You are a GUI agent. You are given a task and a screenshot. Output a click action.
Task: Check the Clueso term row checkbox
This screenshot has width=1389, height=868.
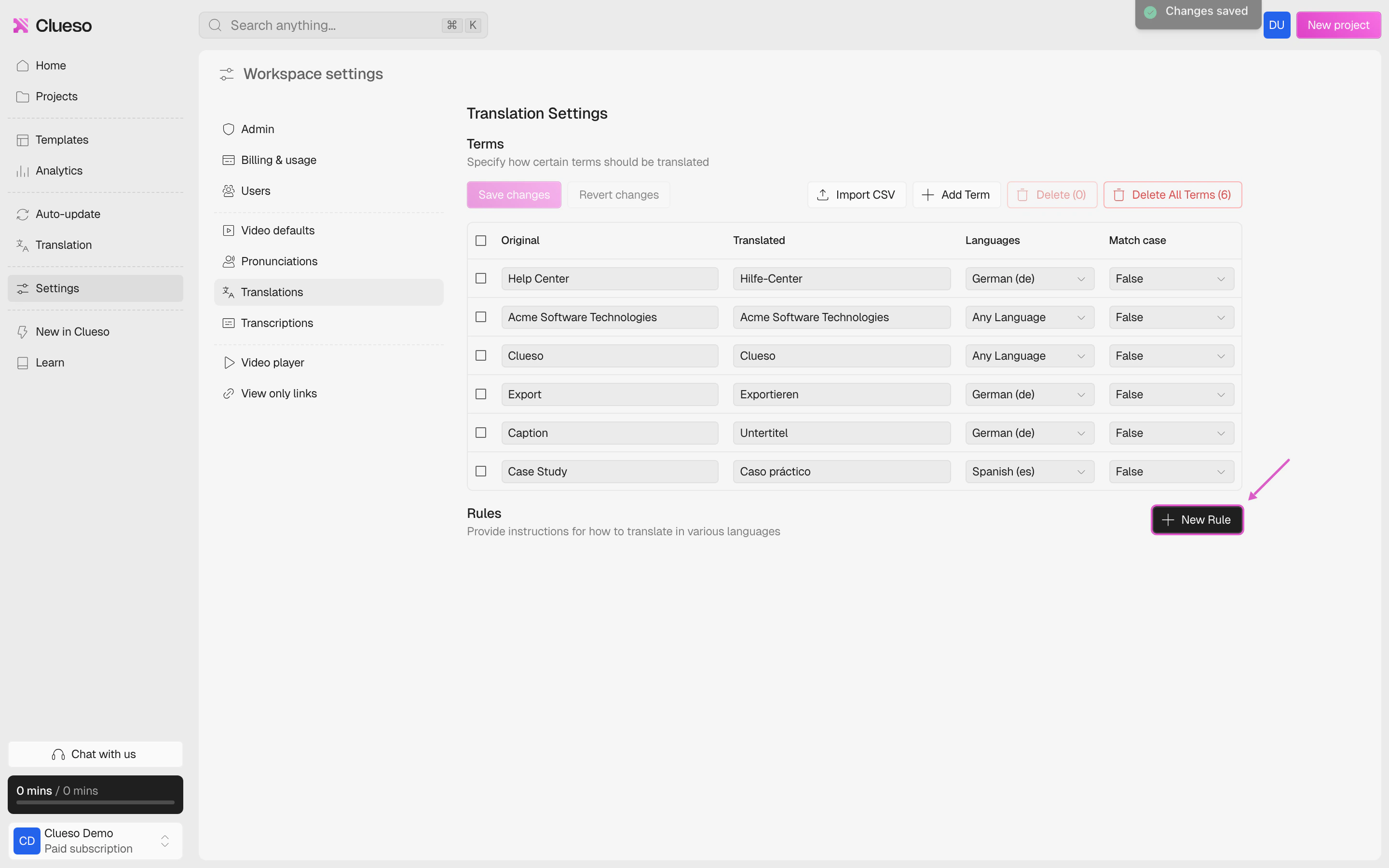481,355
